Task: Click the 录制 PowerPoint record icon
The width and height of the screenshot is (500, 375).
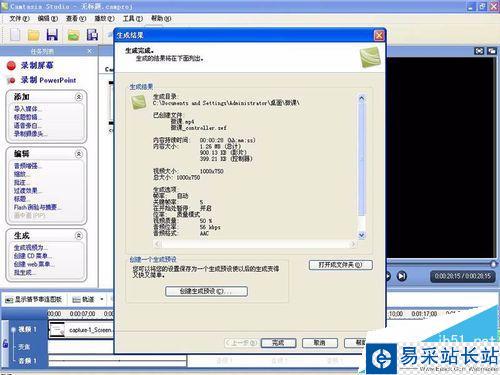Action: tap(11, 80)
